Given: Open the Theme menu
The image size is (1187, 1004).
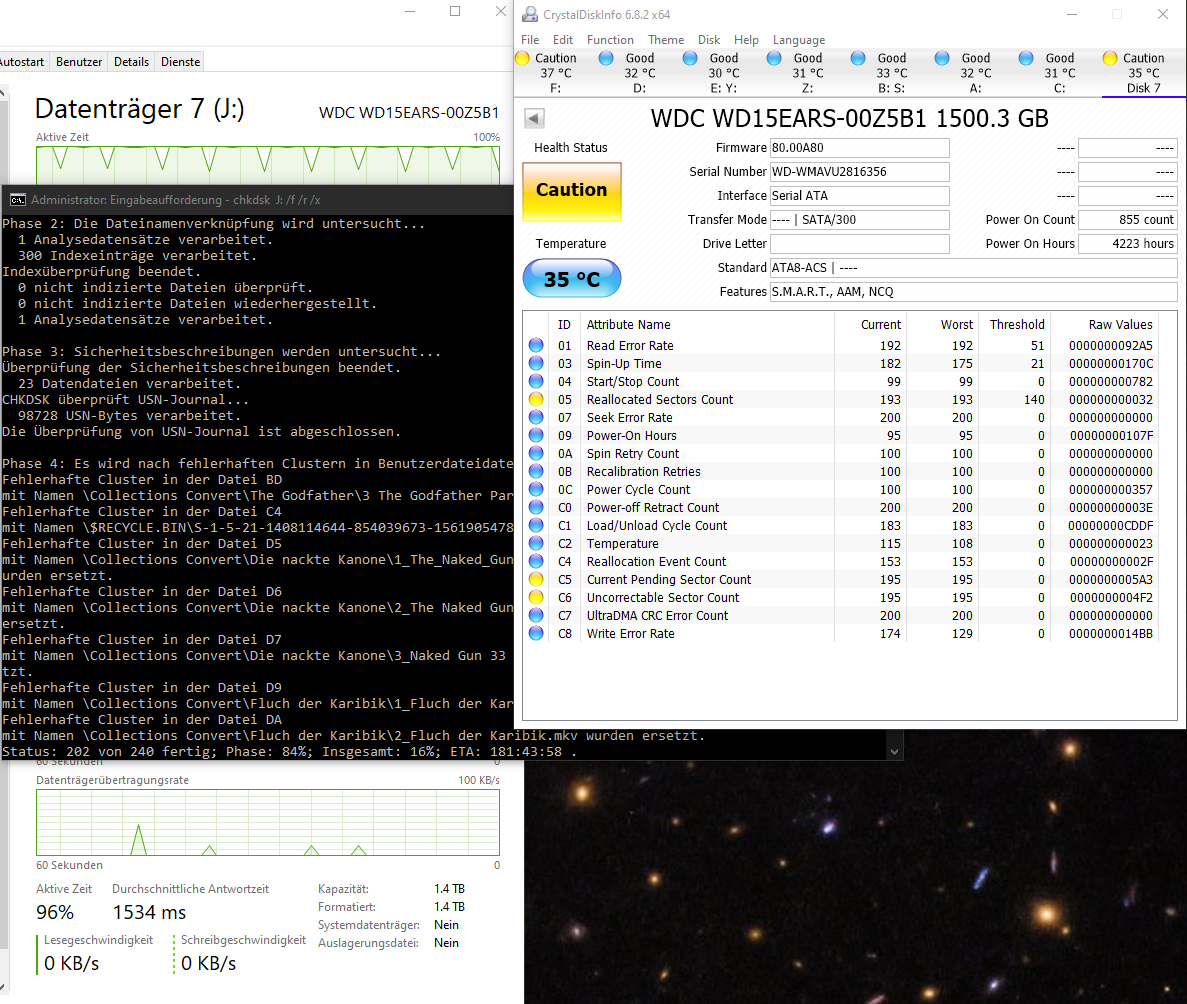Looking at the screenshot, I should tap(665, 39).
